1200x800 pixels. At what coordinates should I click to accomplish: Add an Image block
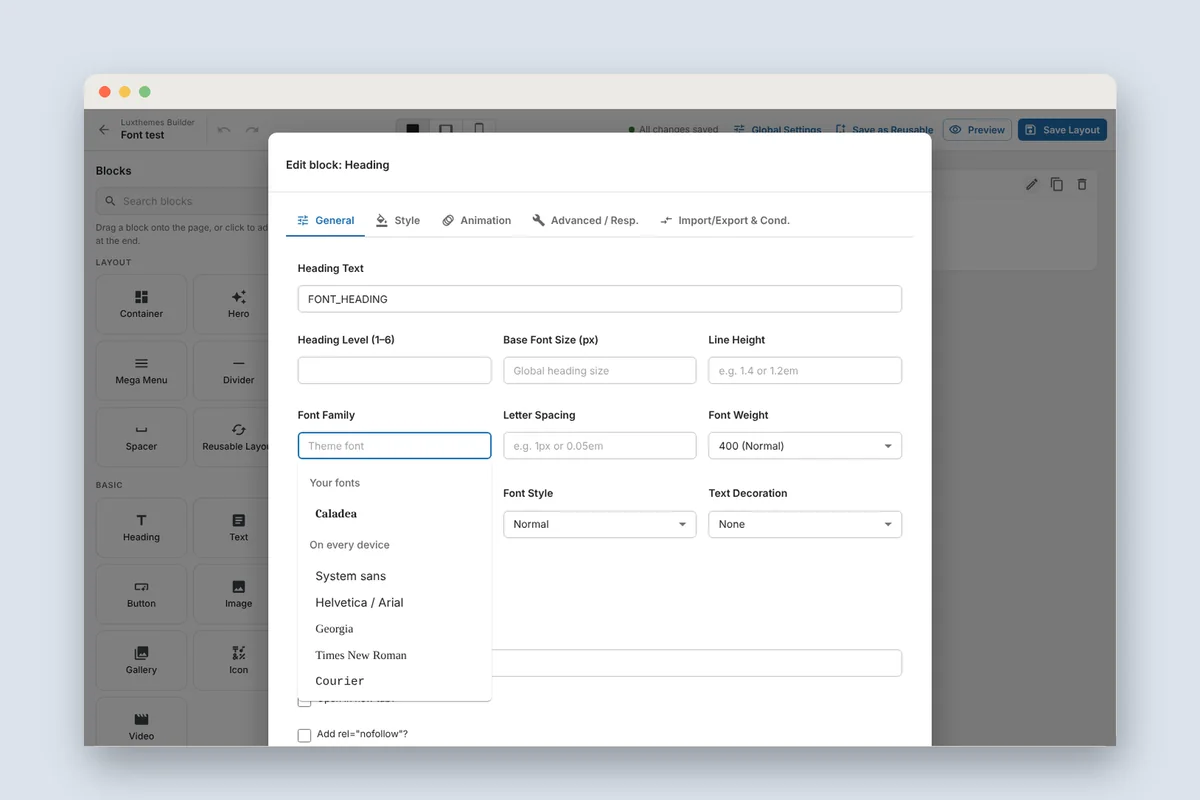pos(231,594)
